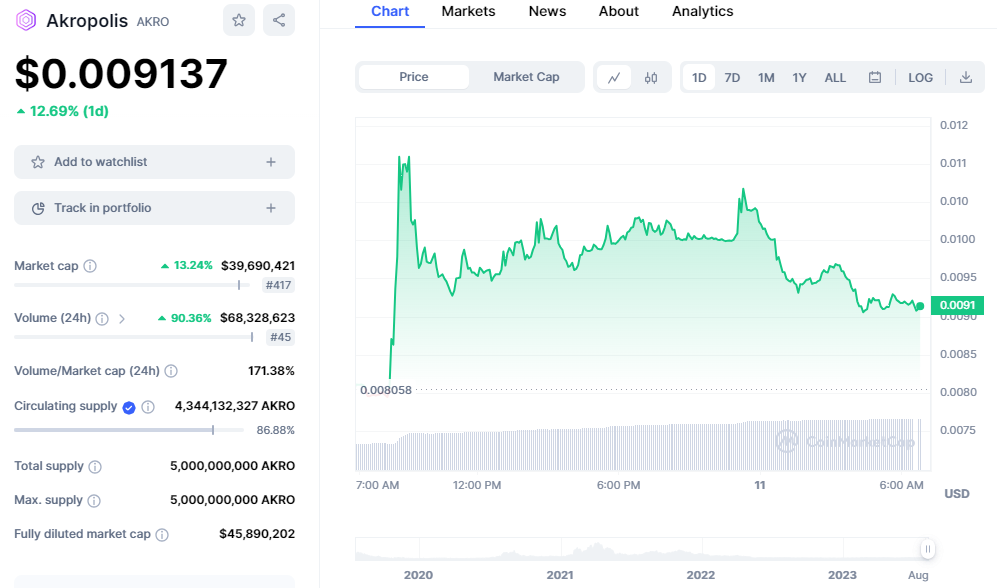Click the range slider pause handle
Image resolution: width=997 pixels, height=588 pixels.
click(x=928, y=549)
